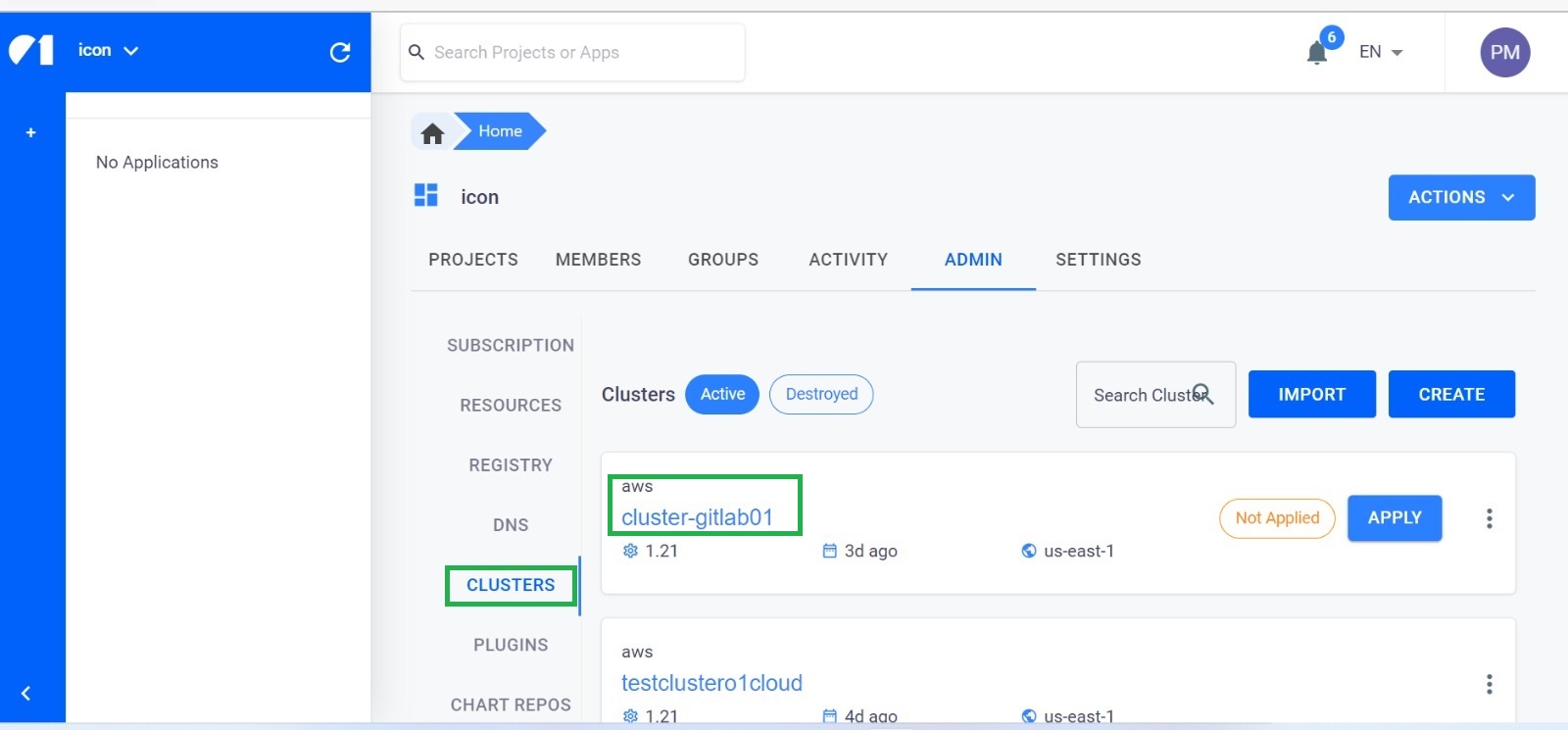The height and width of the screenshot is (730, 1568).
Task: Select CLUSTERS admin section
Action: (511, 585)
